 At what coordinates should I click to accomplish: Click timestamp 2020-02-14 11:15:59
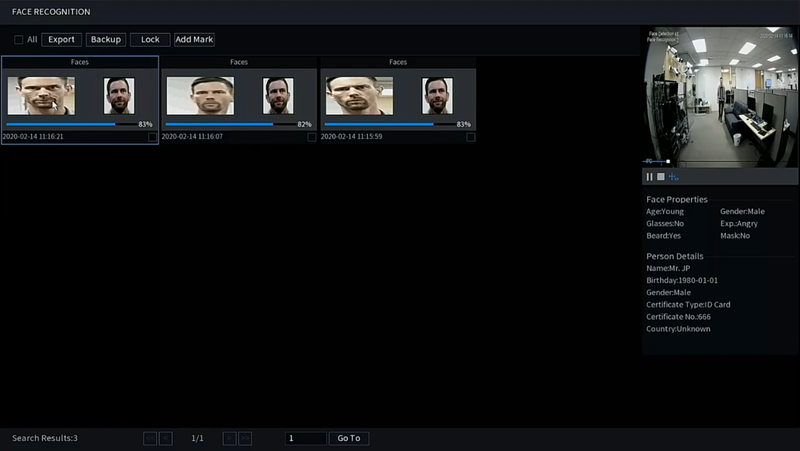pos(352,137)
